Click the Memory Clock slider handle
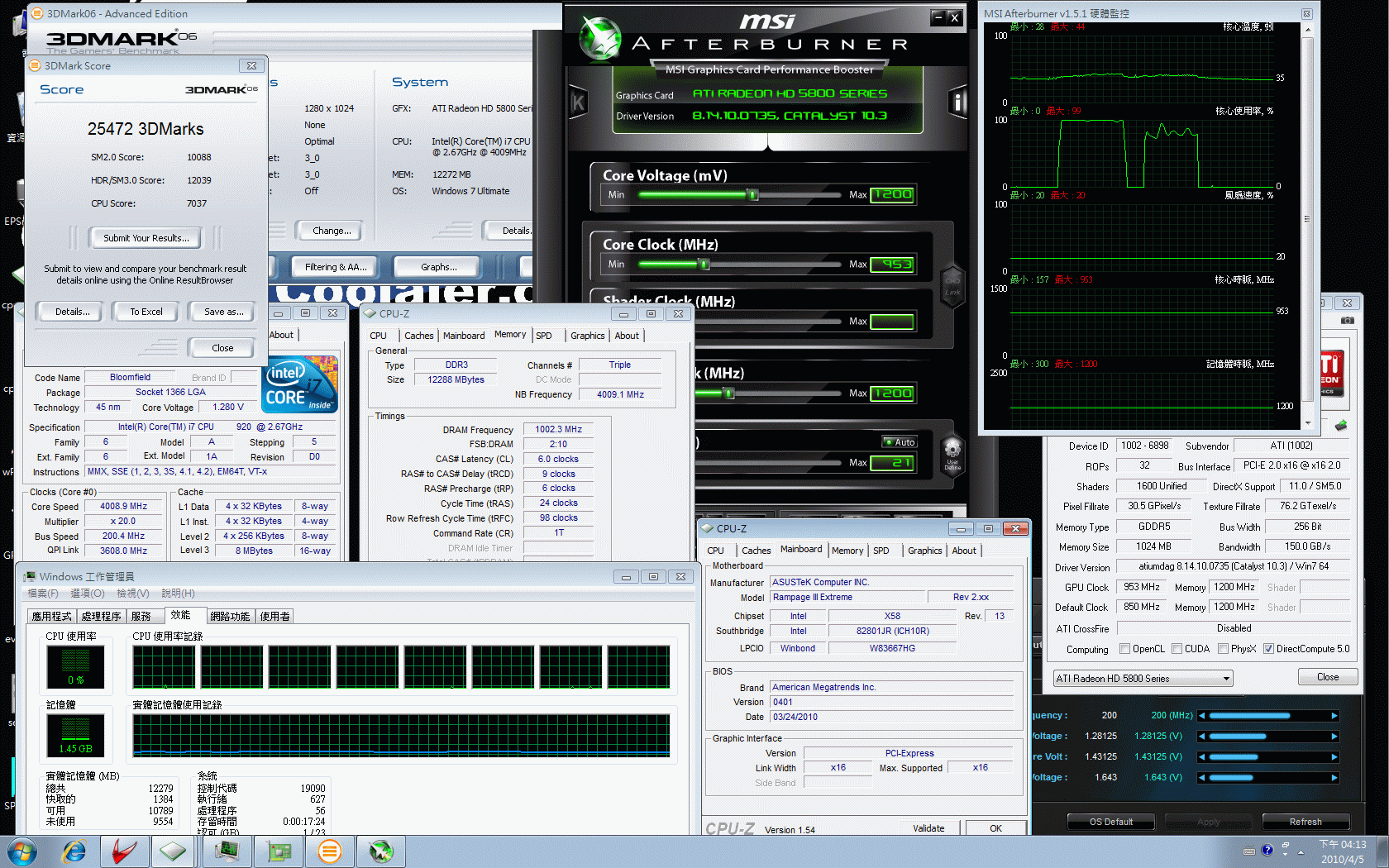 [x=729, y=393]
